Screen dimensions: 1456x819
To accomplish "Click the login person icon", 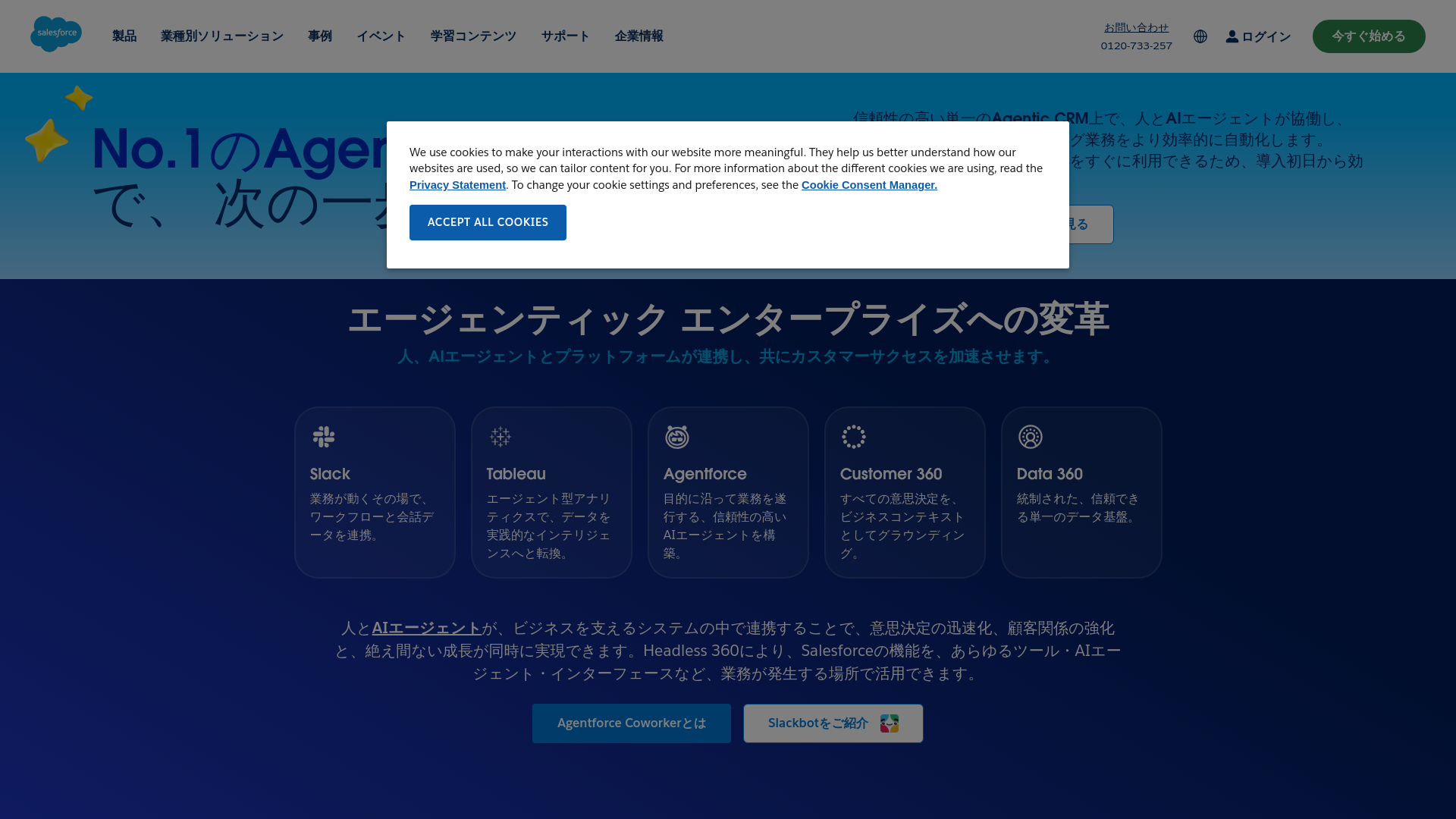I will [1232, 36].
